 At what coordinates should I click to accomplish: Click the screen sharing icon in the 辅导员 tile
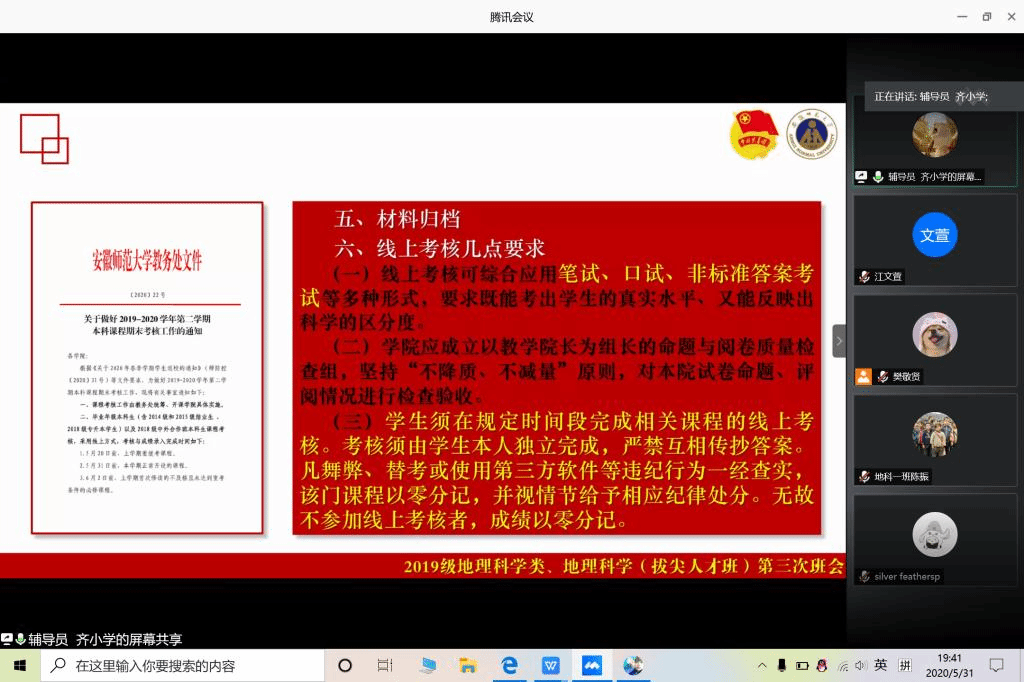(x=861, y=177)
